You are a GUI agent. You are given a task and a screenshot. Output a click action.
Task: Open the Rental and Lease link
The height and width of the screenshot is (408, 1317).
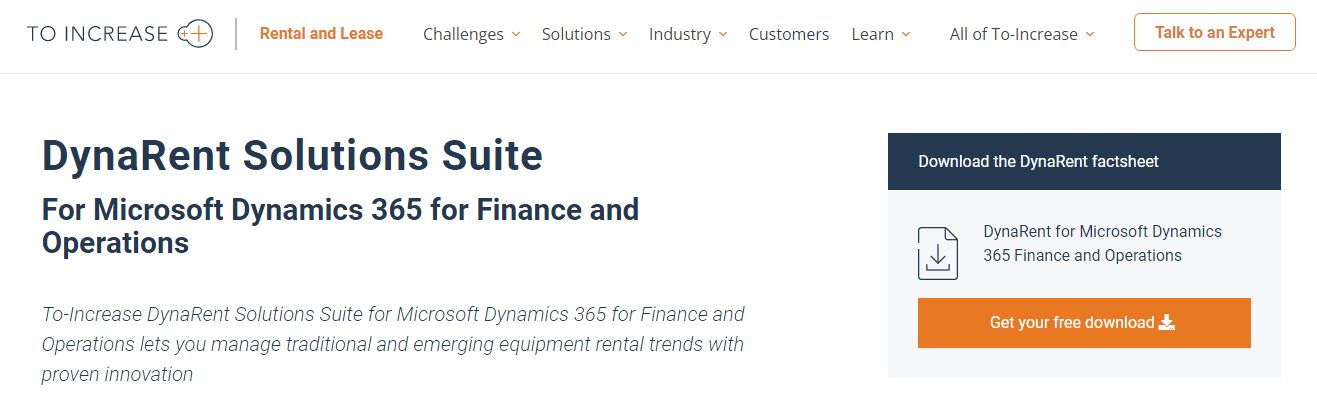(321, 34)
